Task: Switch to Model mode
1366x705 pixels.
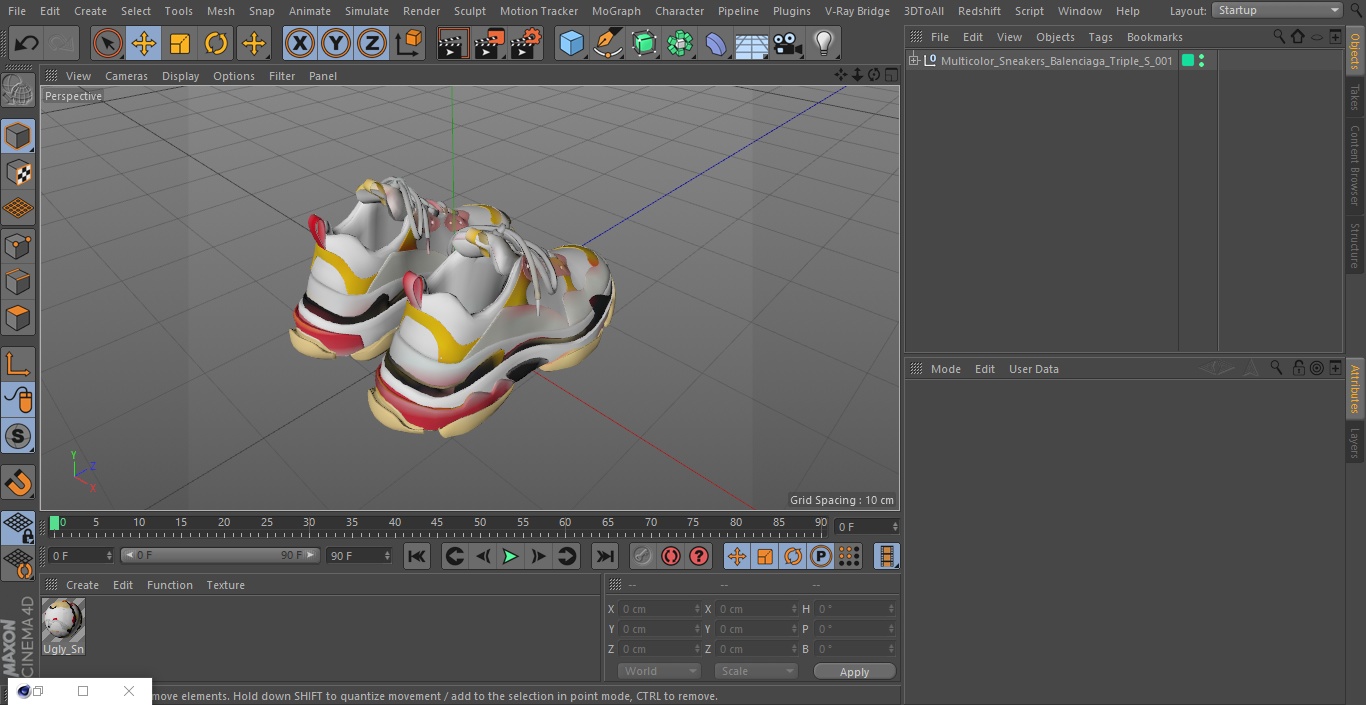Action: pos(18,136)
